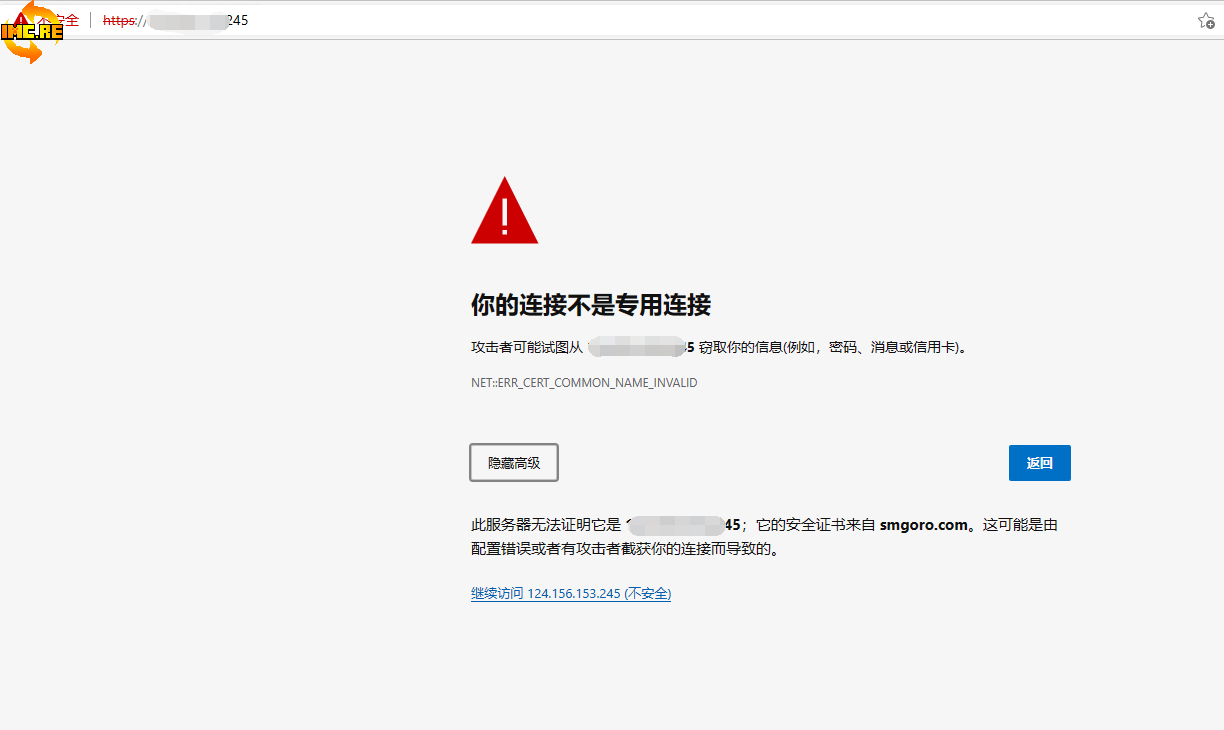Click the '245' ending of the address

pyautogui.click(x=237, y=20)
